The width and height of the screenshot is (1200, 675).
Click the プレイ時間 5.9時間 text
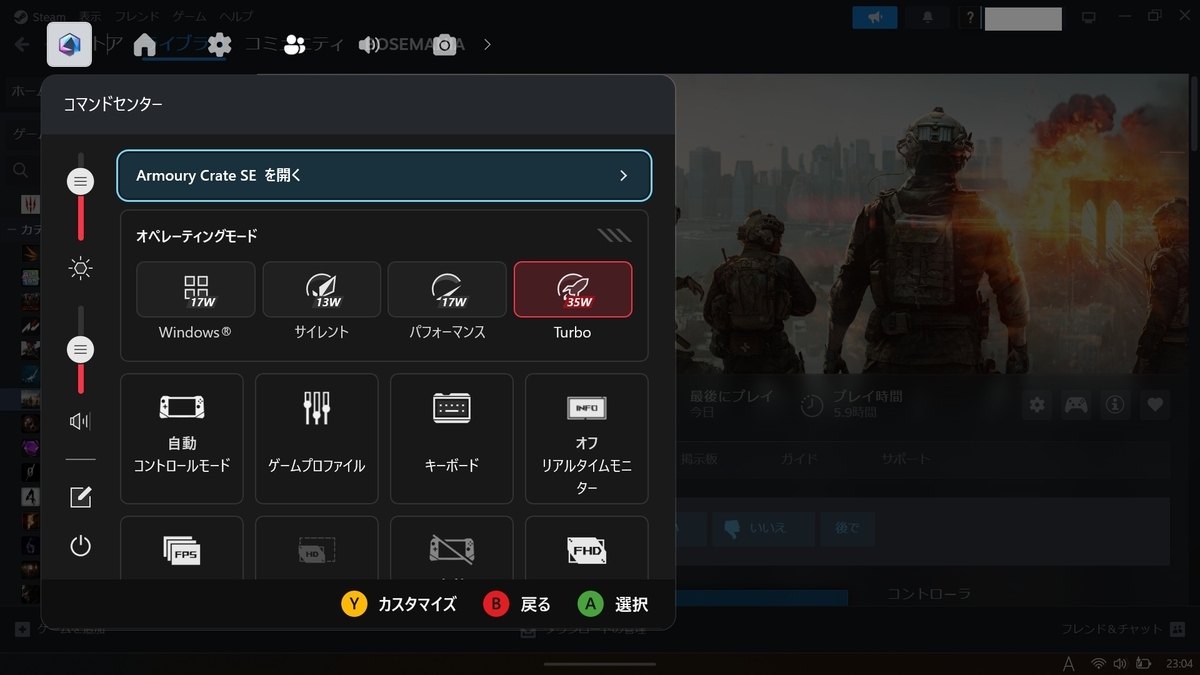coord(868,404)
